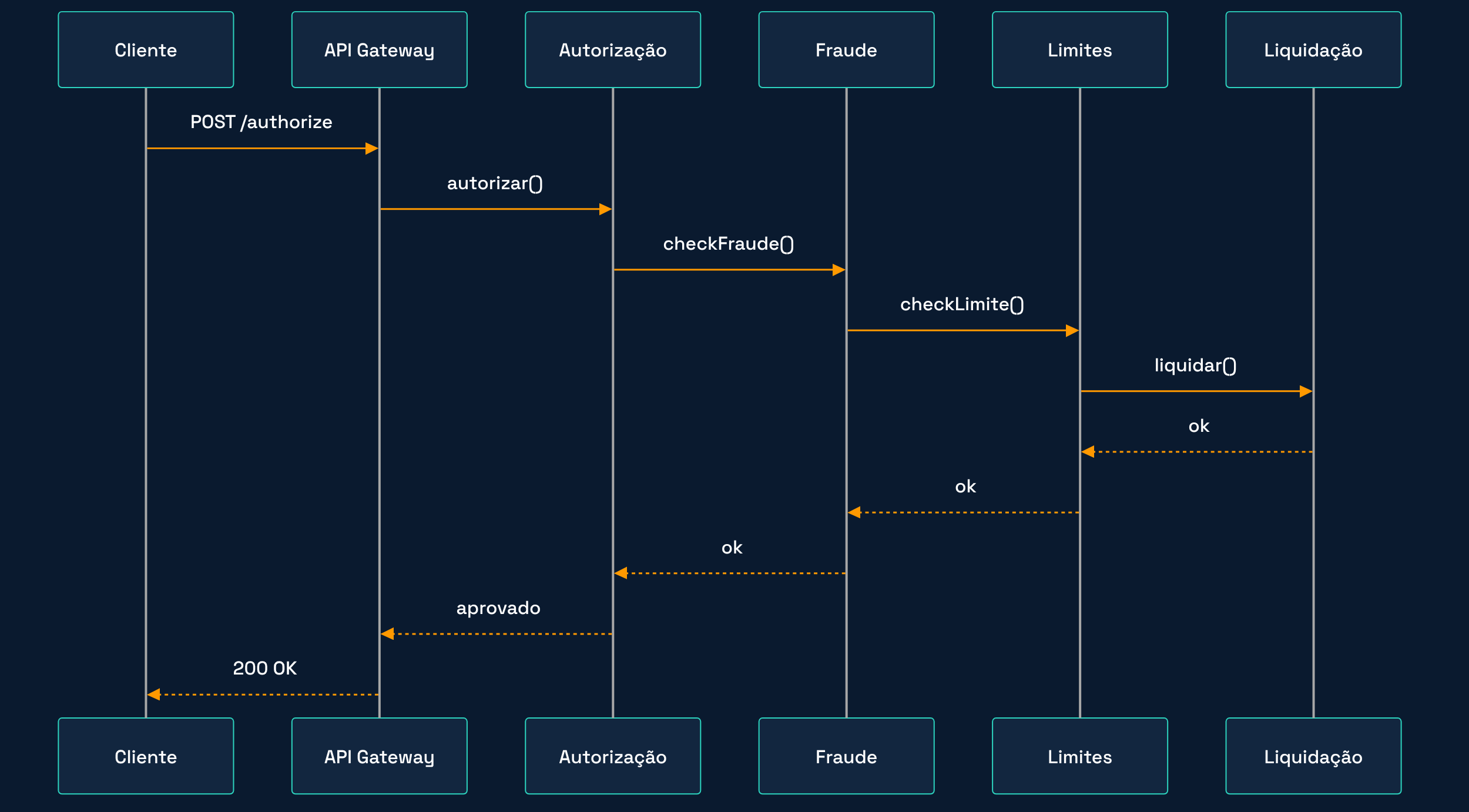Image resolution: width=1469 pixels, height=812 pixels.
Task: Select the bottom Cliente participant box
Action: point(146,757)
